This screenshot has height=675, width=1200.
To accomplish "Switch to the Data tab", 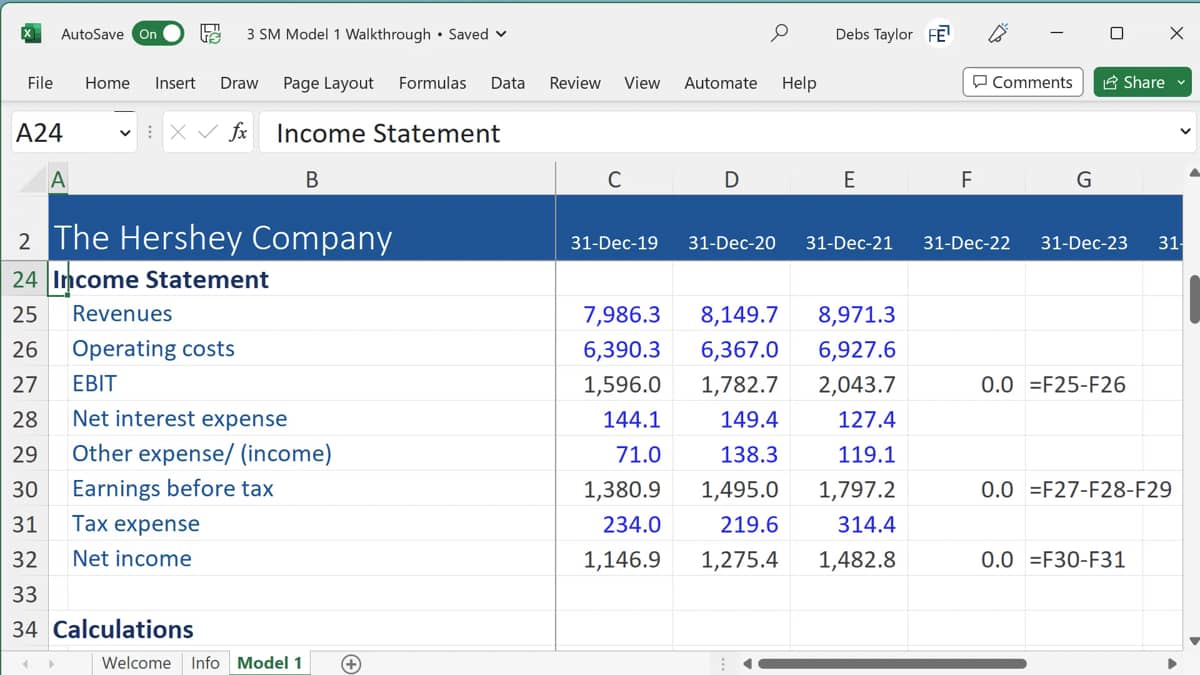I will [508, 83].
